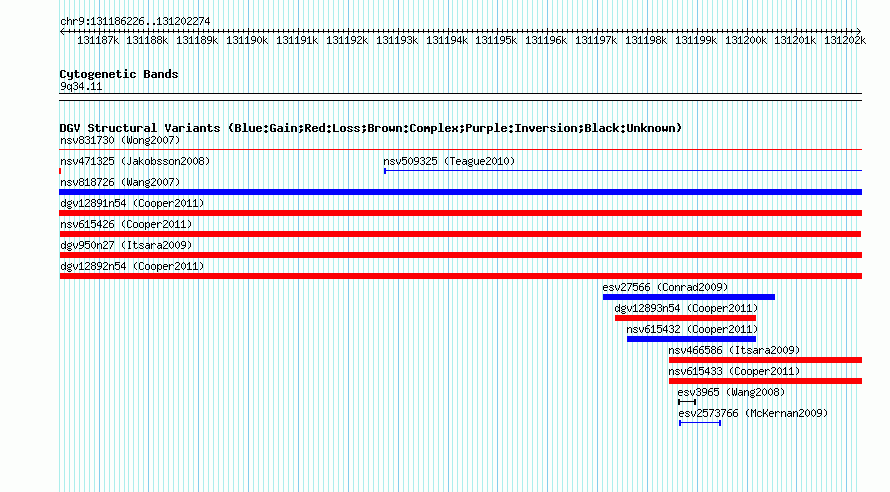Click the 131199k ruler tick label

[696, 40]
